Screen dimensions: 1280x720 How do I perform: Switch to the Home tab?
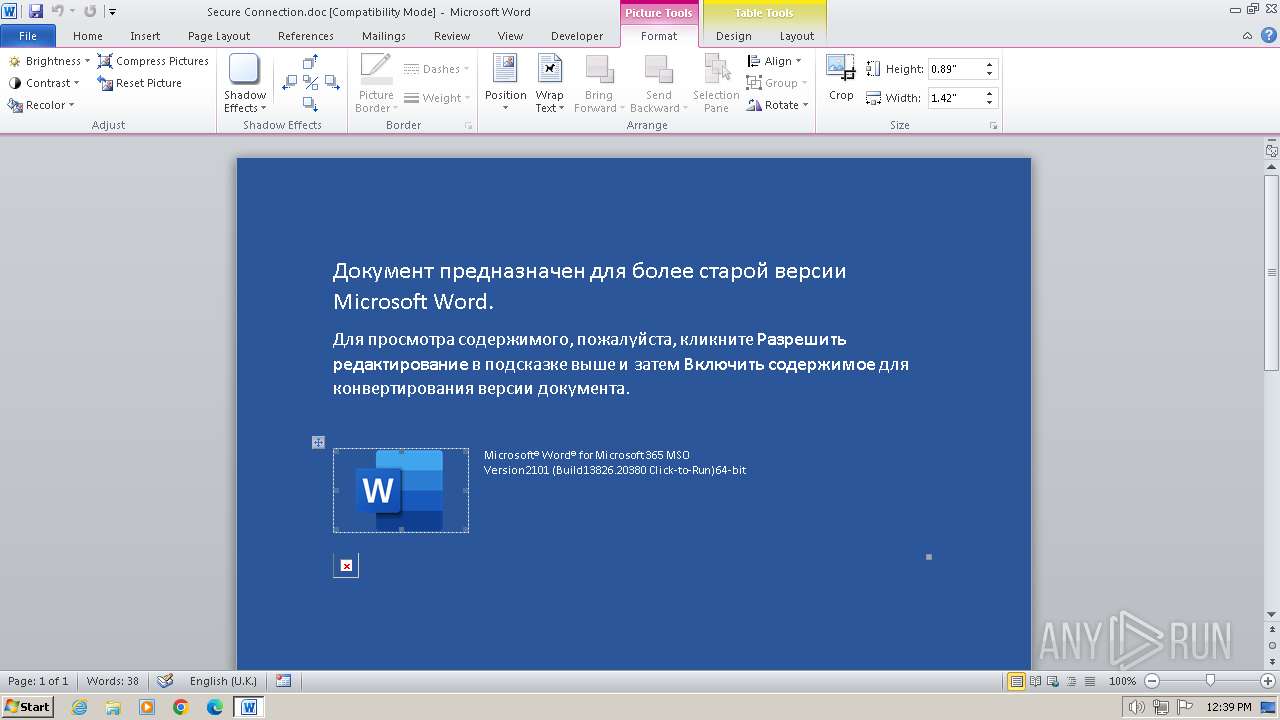(x=88, y=36)
